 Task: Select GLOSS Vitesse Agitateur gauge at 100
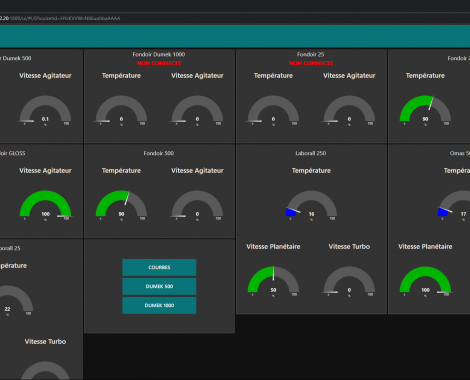45,206
